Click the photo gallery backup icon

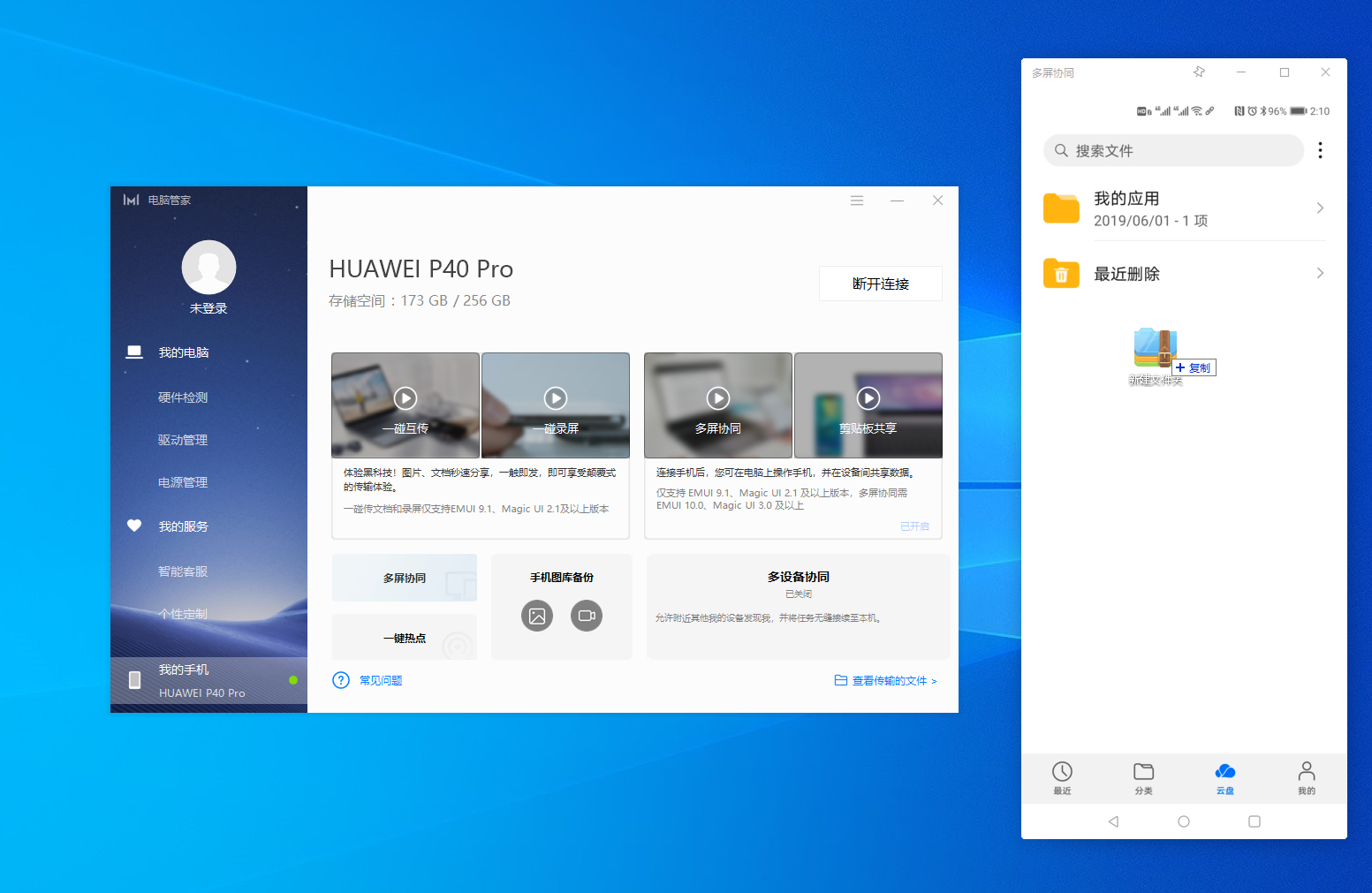[536, 616]
